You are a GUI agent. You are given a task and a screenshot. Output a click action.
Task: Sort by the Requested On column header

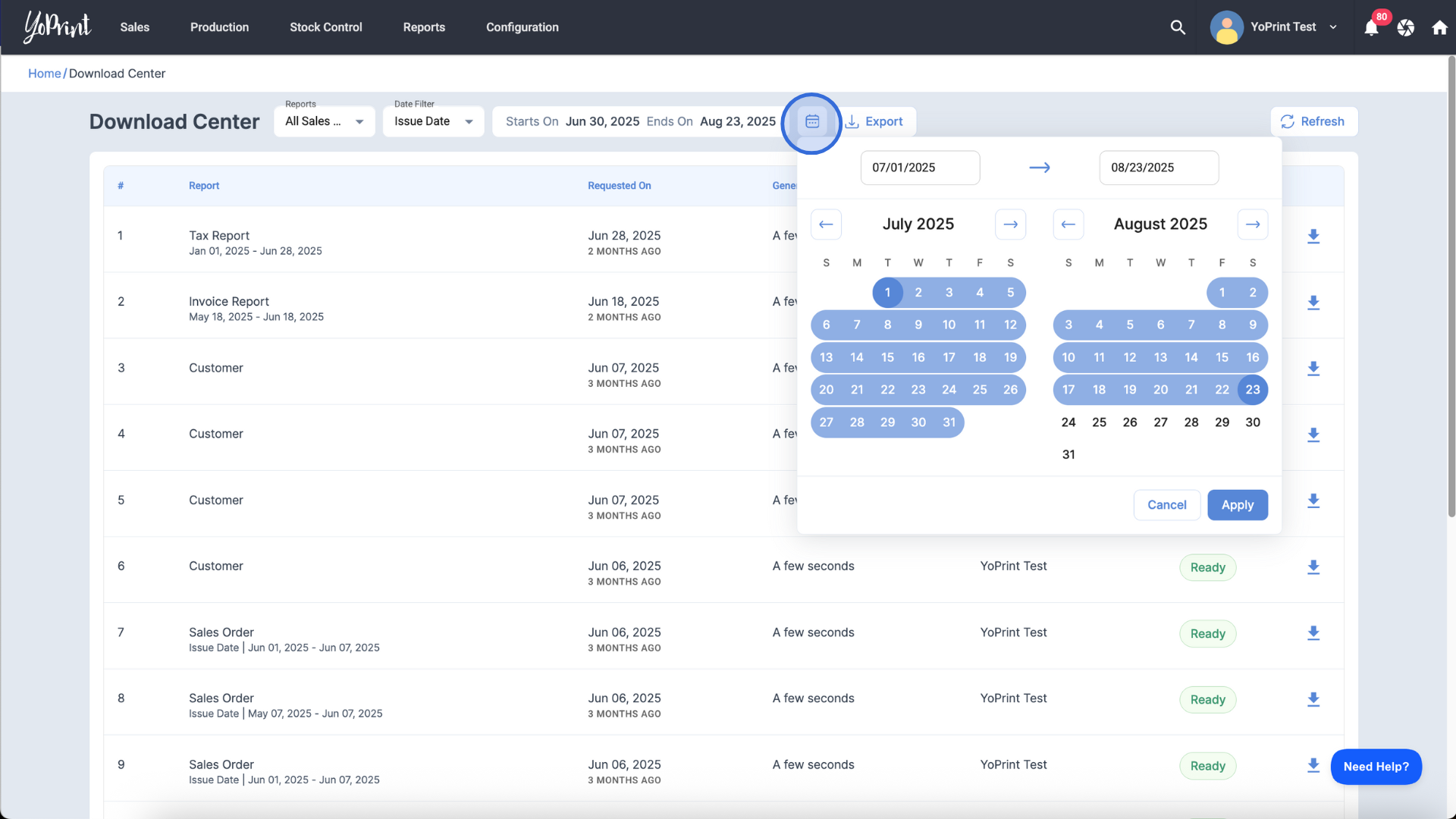point(619,186)
